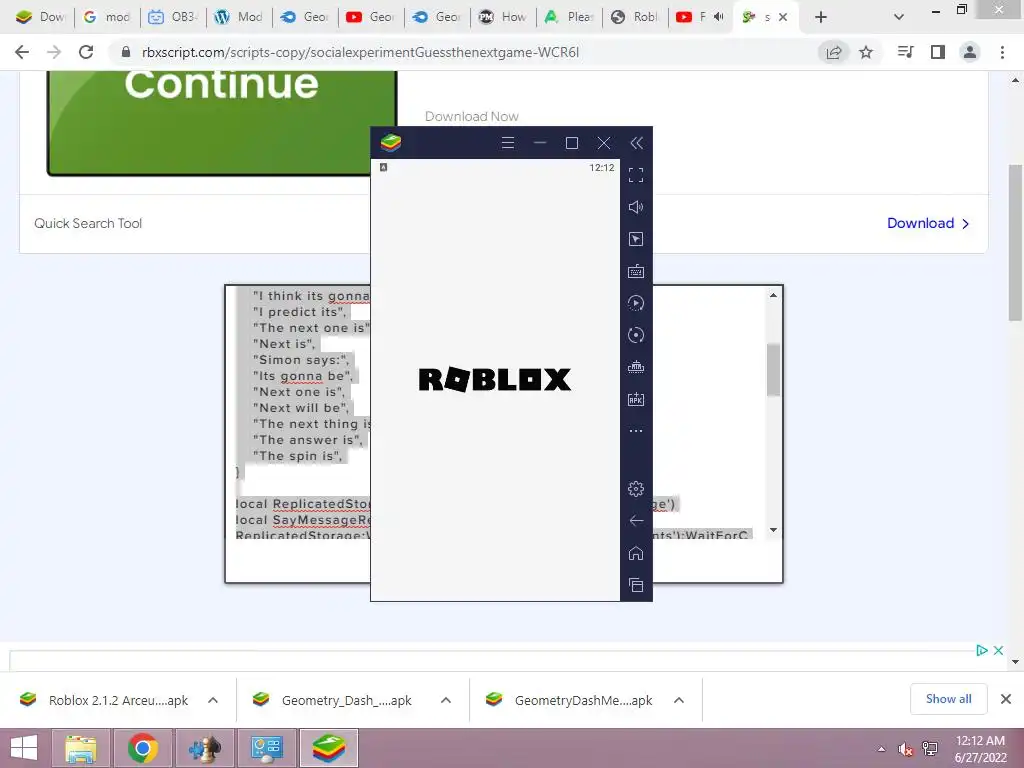1024x768 pixels.
Task: Switch to the Plea tab
Action: (x=568, y=17)
